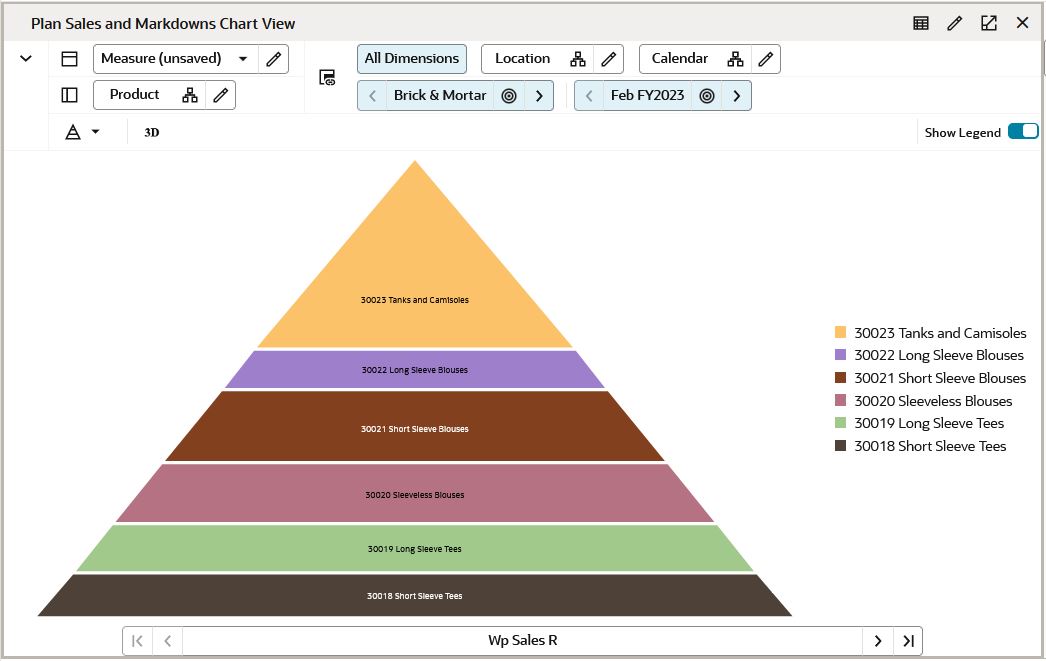Open the Measure (unsaved) dropdown
Image resolution: width=1046 pixels, height=661 pixels.
(x=243, y=59)
